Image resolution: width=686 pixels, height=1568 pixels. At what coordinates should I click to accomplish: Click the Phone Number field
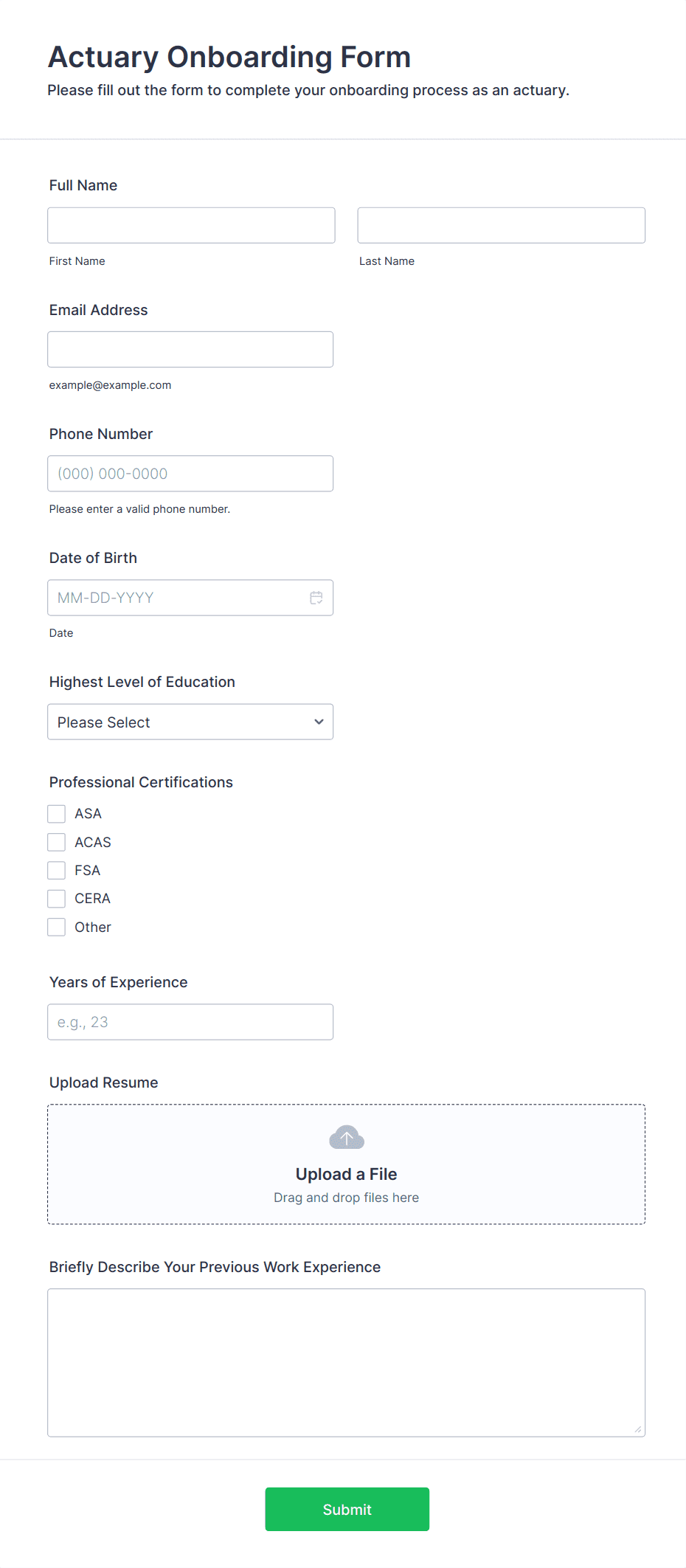coord(190,474)
